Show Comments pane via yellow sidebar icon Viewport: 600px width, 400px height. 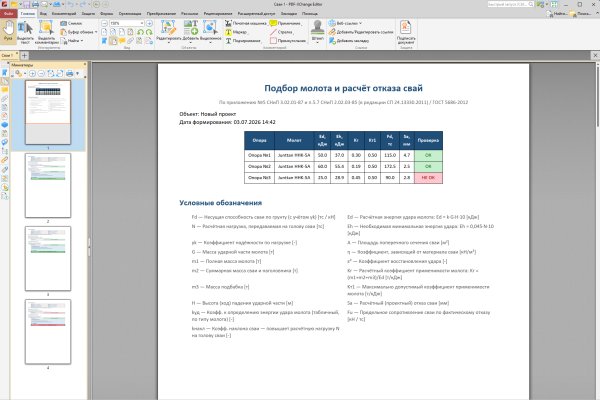tap(5, 90)
